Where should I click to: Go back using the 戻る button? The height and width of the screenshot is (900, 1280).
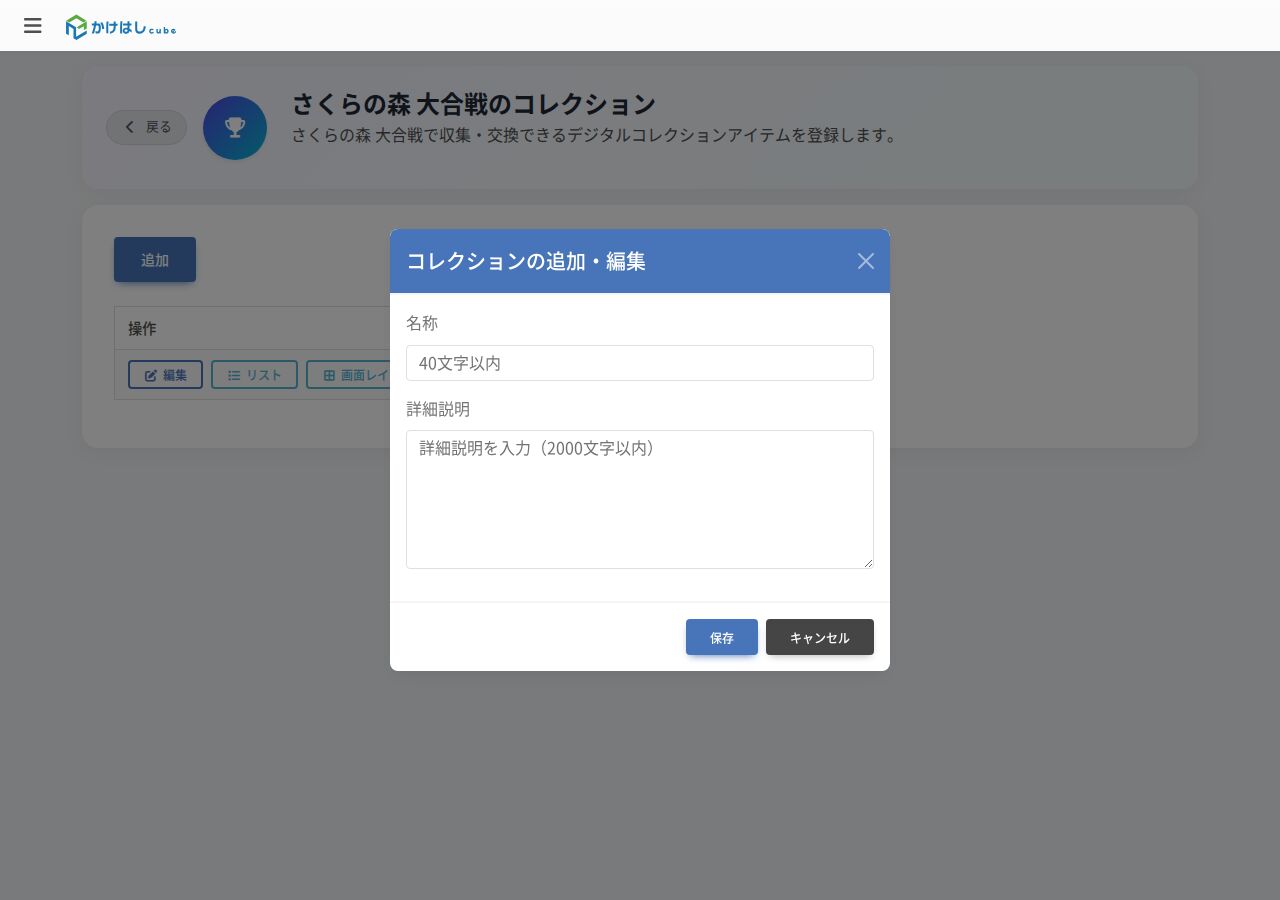[x=147, y=127]
